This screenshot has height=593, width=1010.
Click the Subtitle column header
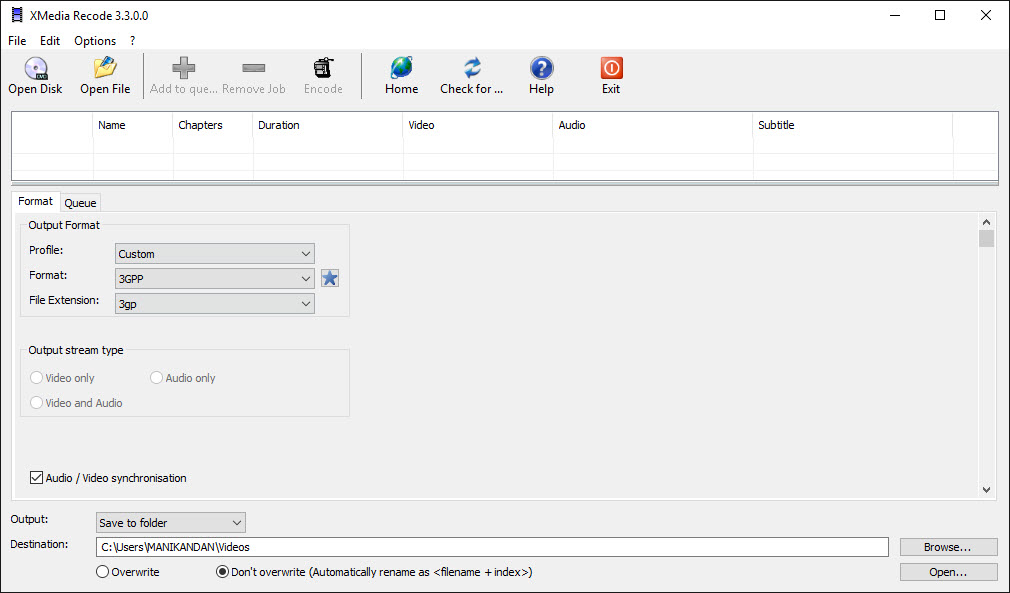(853, 125)
